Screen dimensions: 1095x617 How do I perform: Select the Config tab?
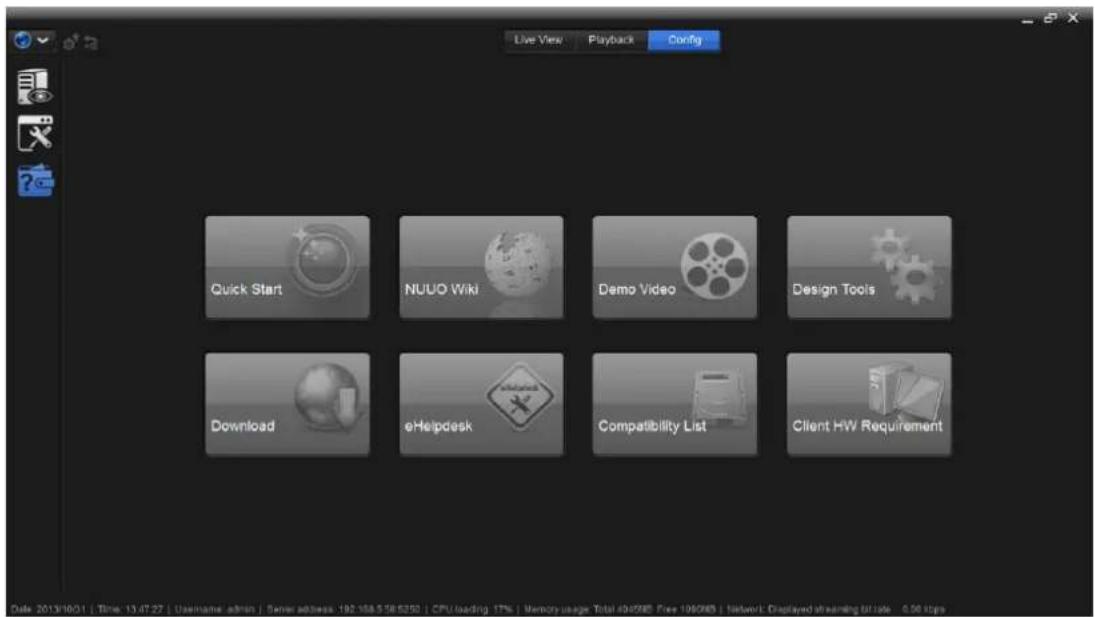pyautogui.click(x=684, y=40)
